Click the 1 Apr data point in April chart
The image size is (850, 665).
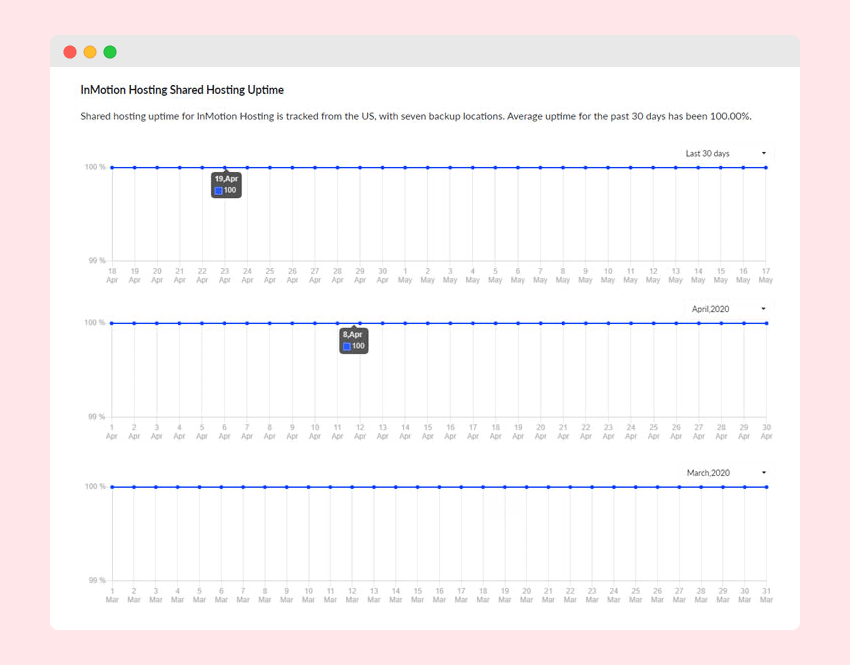112,323
